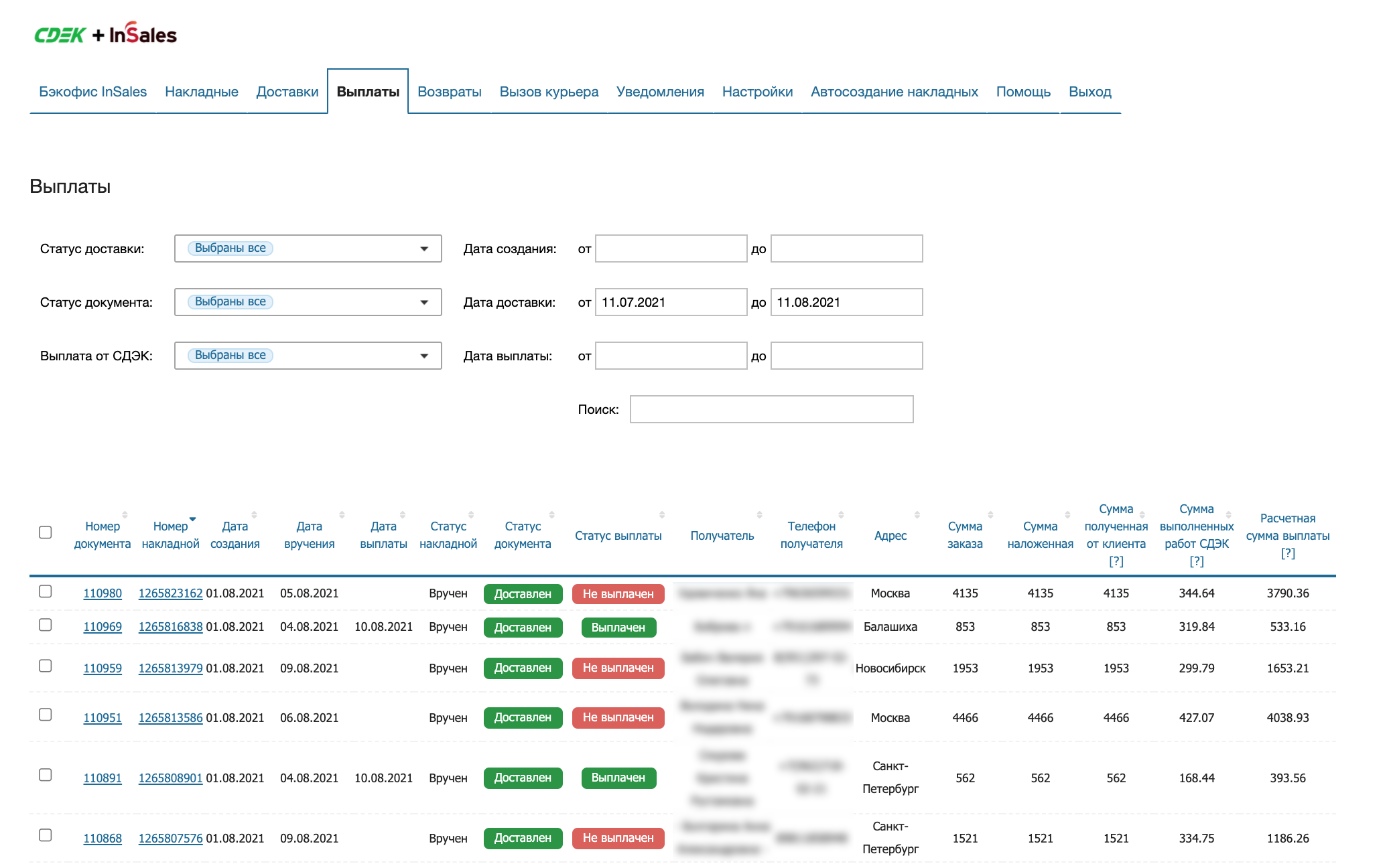
Task: Sort by Номер документа column icon
Action: click(x=125, y=515)
